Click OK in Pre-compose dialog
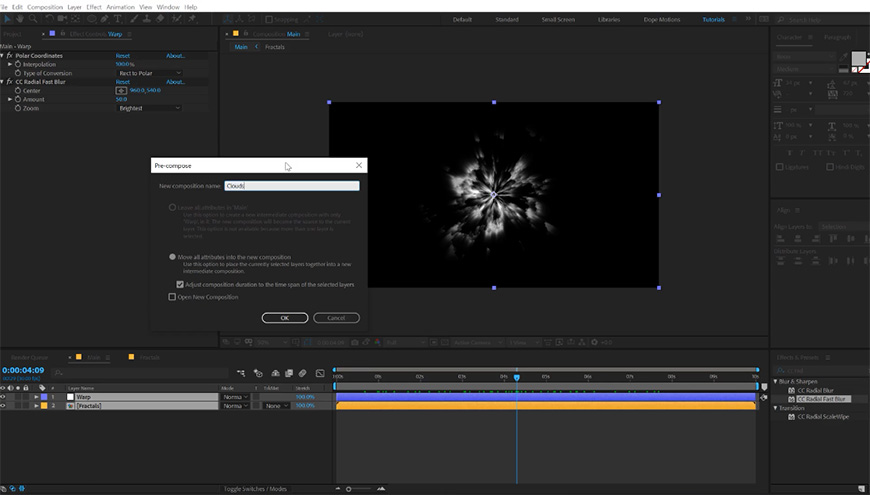 pyautogui.click(x=284, y=318)
